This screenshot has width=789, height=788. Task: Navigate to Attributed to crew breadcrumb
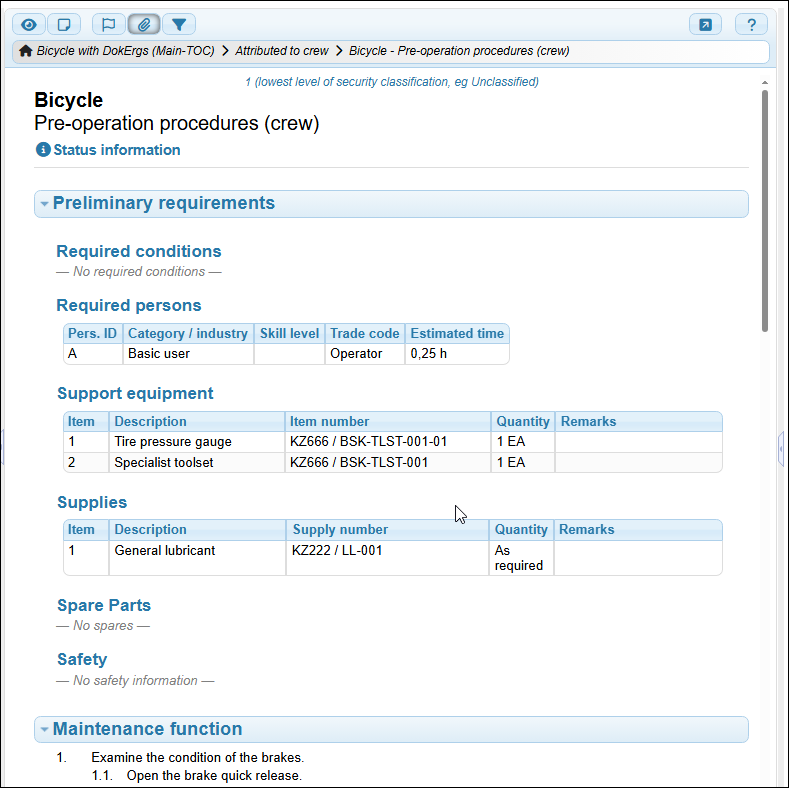click(281, 51)
